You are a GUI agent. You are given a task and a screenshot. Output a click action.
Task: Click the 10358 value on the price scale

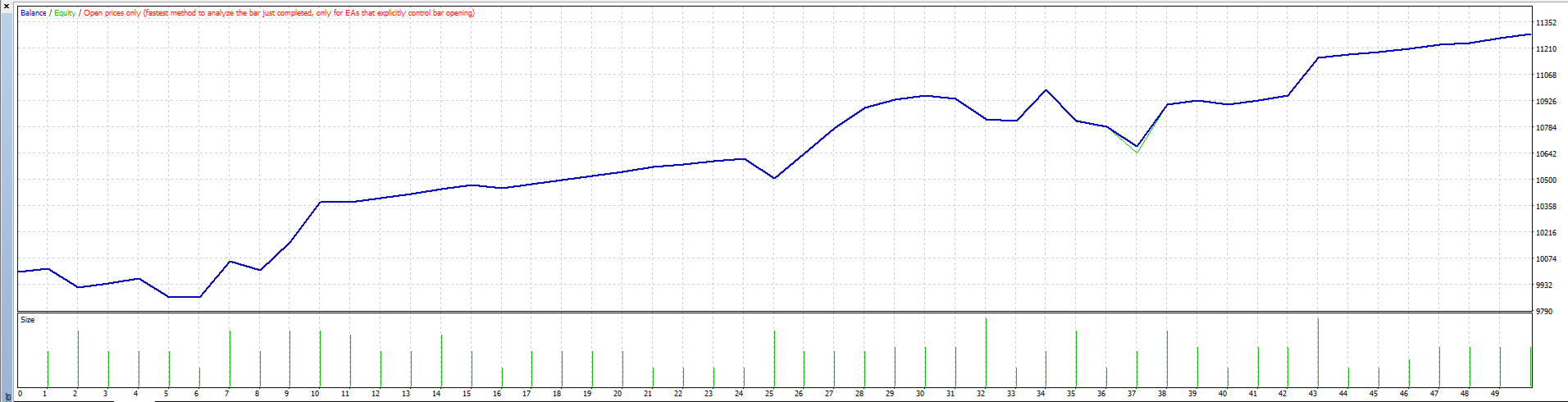pos(1546,207)
